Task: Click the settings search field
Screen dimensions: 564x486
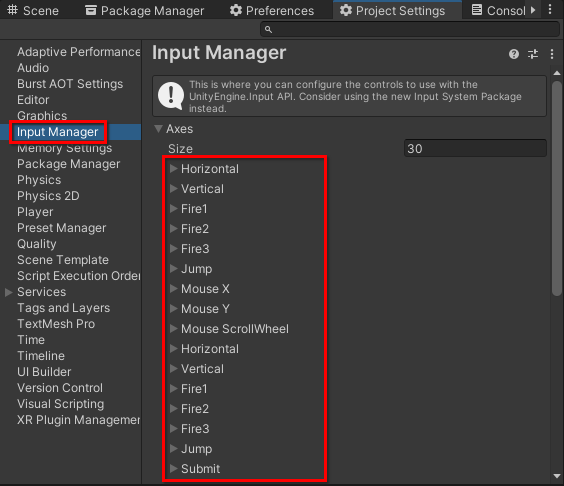Action: pos(410,29)
